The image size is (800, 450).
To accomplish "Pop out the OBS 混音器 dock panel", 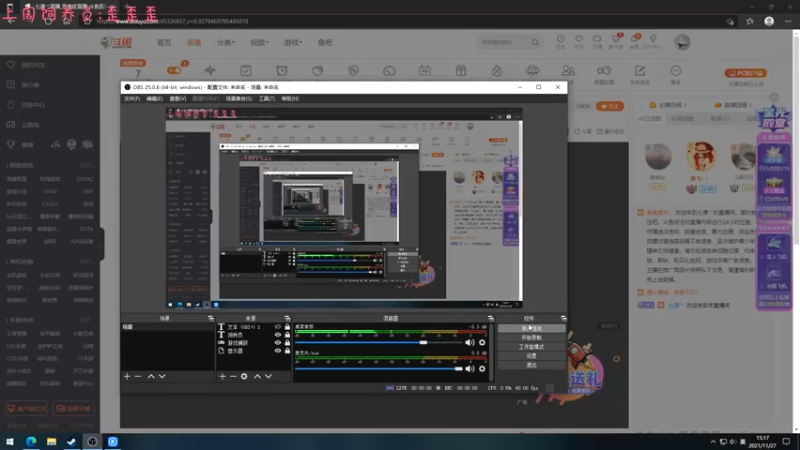I will 491,318.
